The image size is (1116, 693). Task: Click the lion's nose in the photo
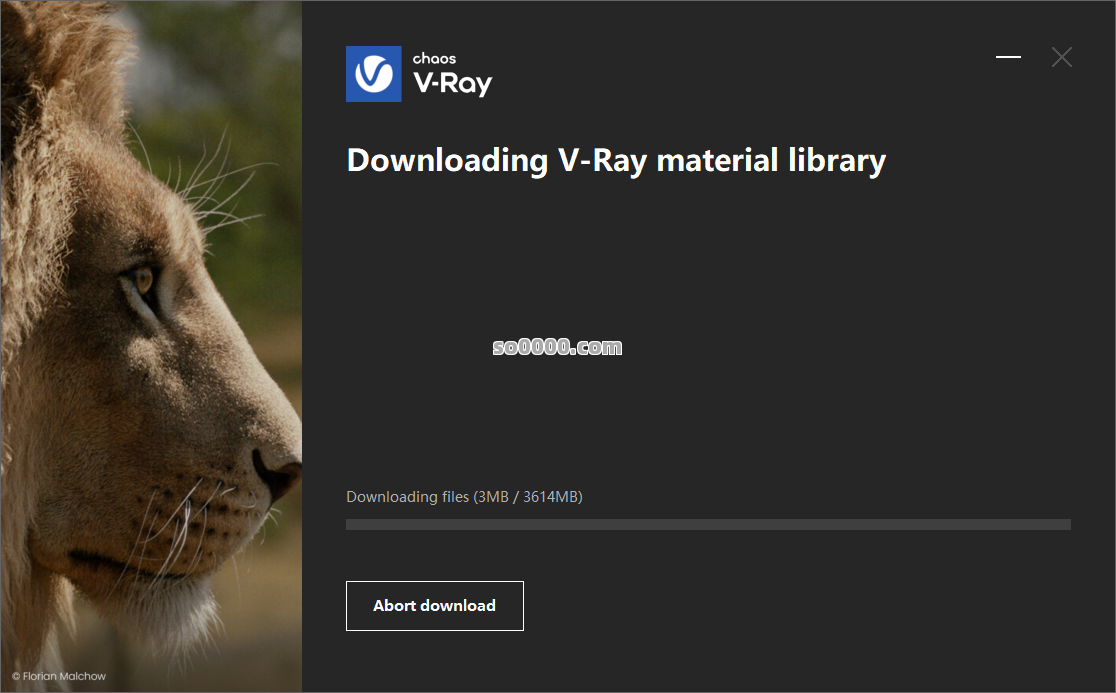279,470
